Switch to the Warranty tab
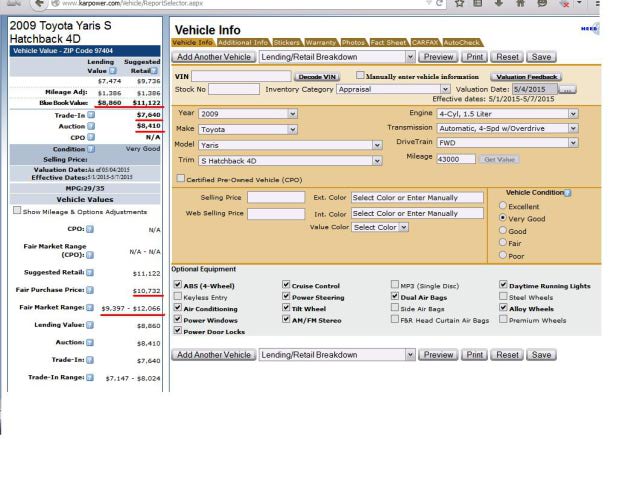This screenshot has height=480, width=640. (321, 42)
